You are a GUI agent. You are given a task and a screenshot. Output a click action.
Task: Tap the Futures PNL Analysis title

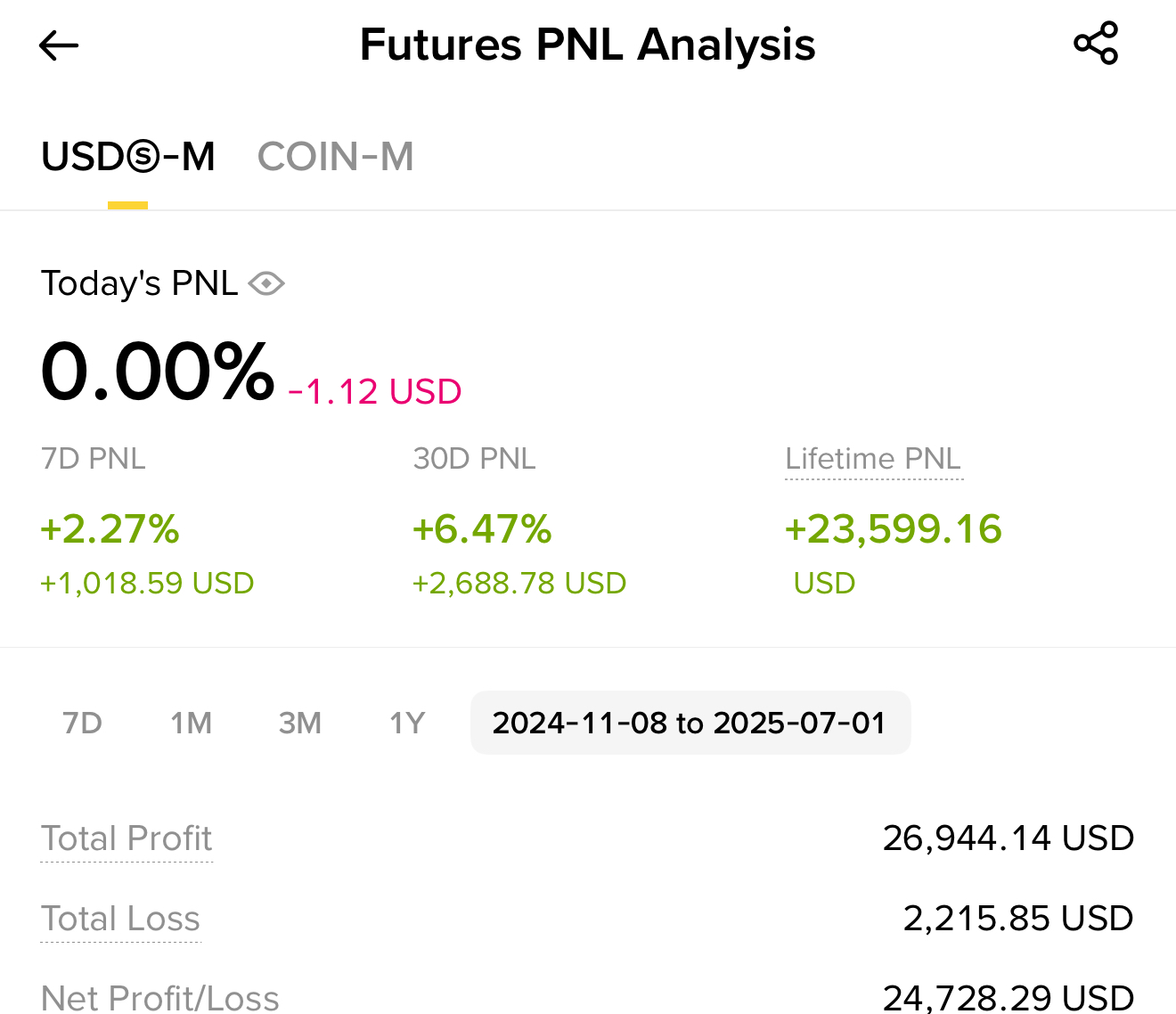pyautogui.click(x=587, y=45)
